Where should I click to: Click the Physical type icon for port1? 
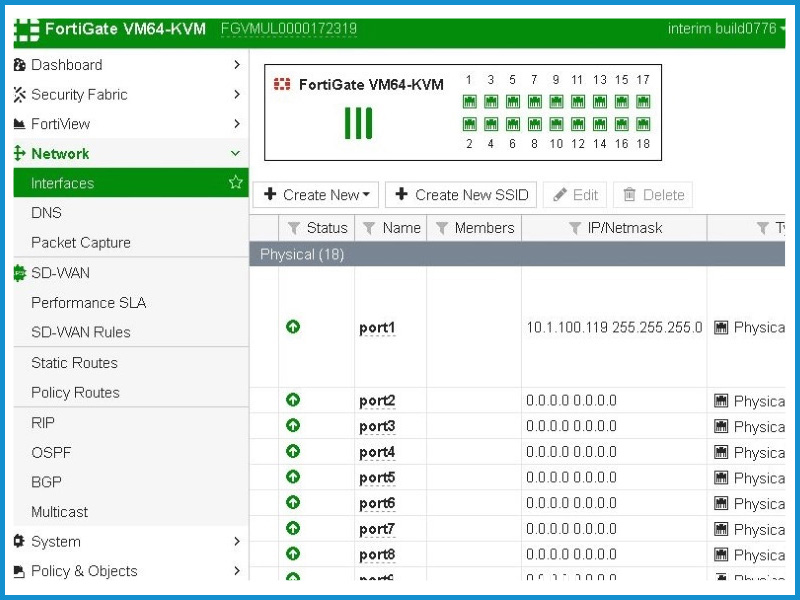pos(721,327)
